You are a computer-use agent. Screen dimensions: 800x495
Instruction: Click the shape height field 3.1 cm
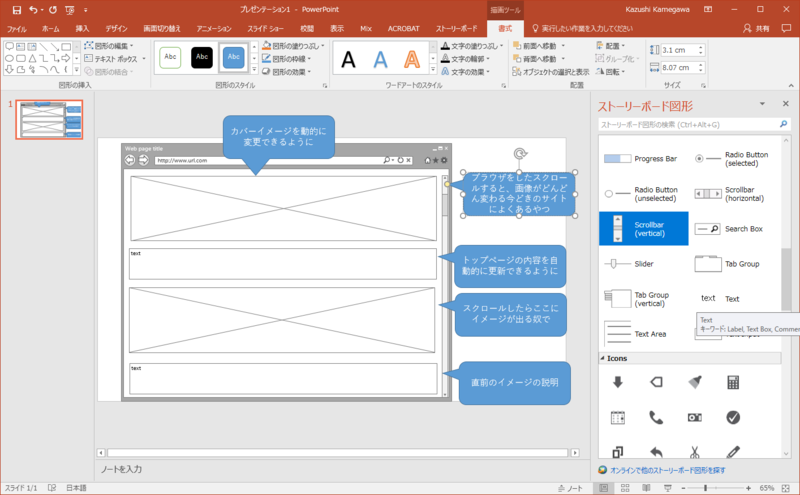point(680,50)
